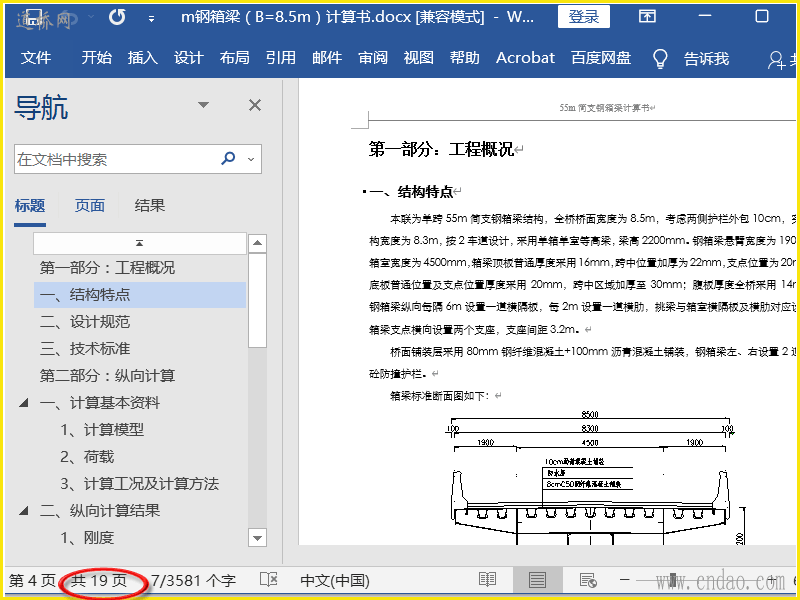Select heading 一、结构特点
Image resolution: width=800 pixels, height=600 pixels.
click(x=140, y=294)
